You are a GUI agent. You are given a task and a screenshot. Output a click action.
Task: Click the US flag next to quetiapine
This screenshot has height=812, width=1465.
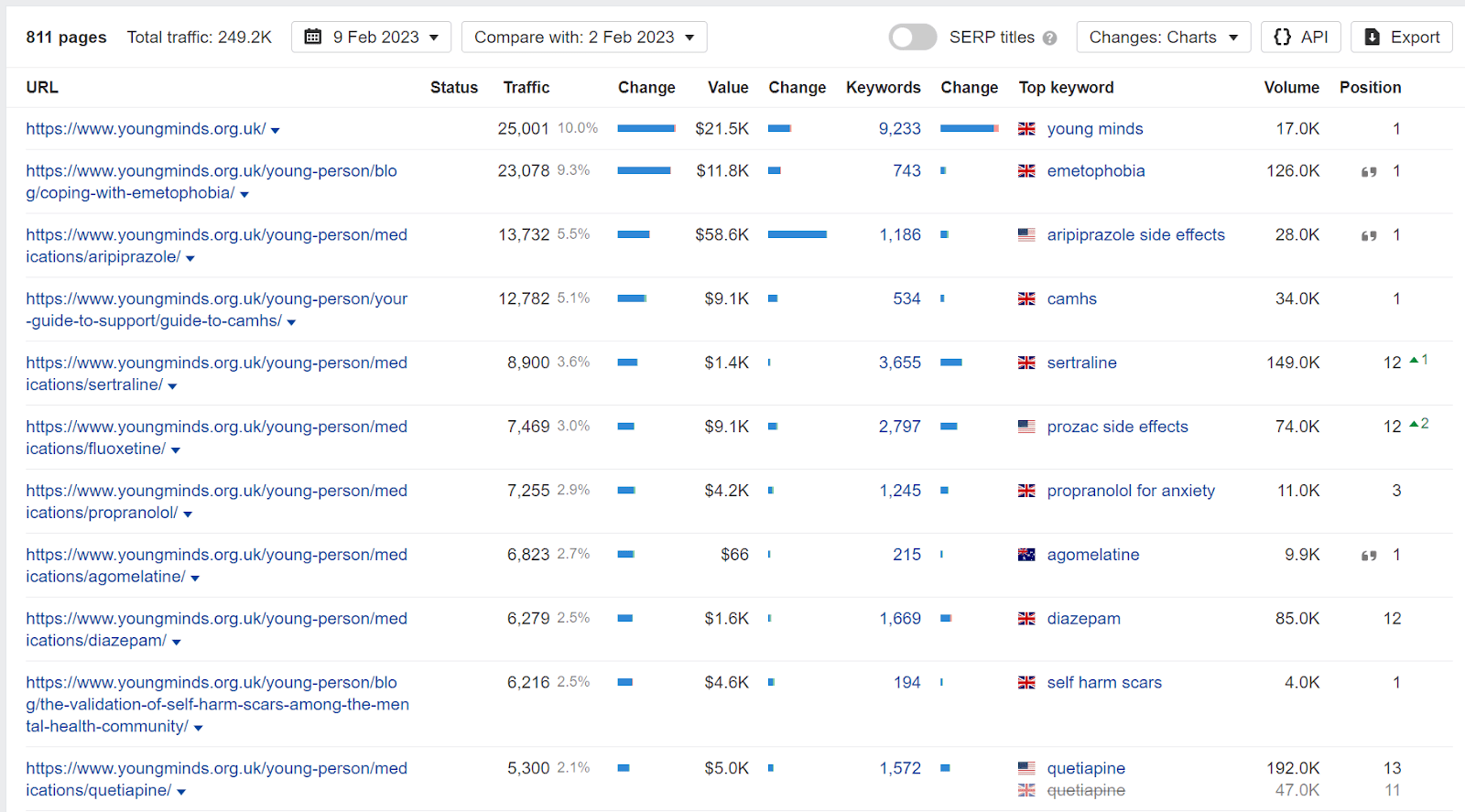[1026, 768]
